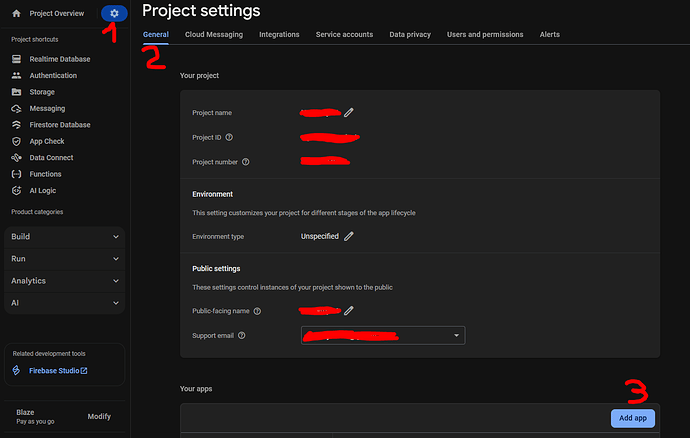690x438 pixels.
Task: Expand the Build category
Action: click(65, 237)
